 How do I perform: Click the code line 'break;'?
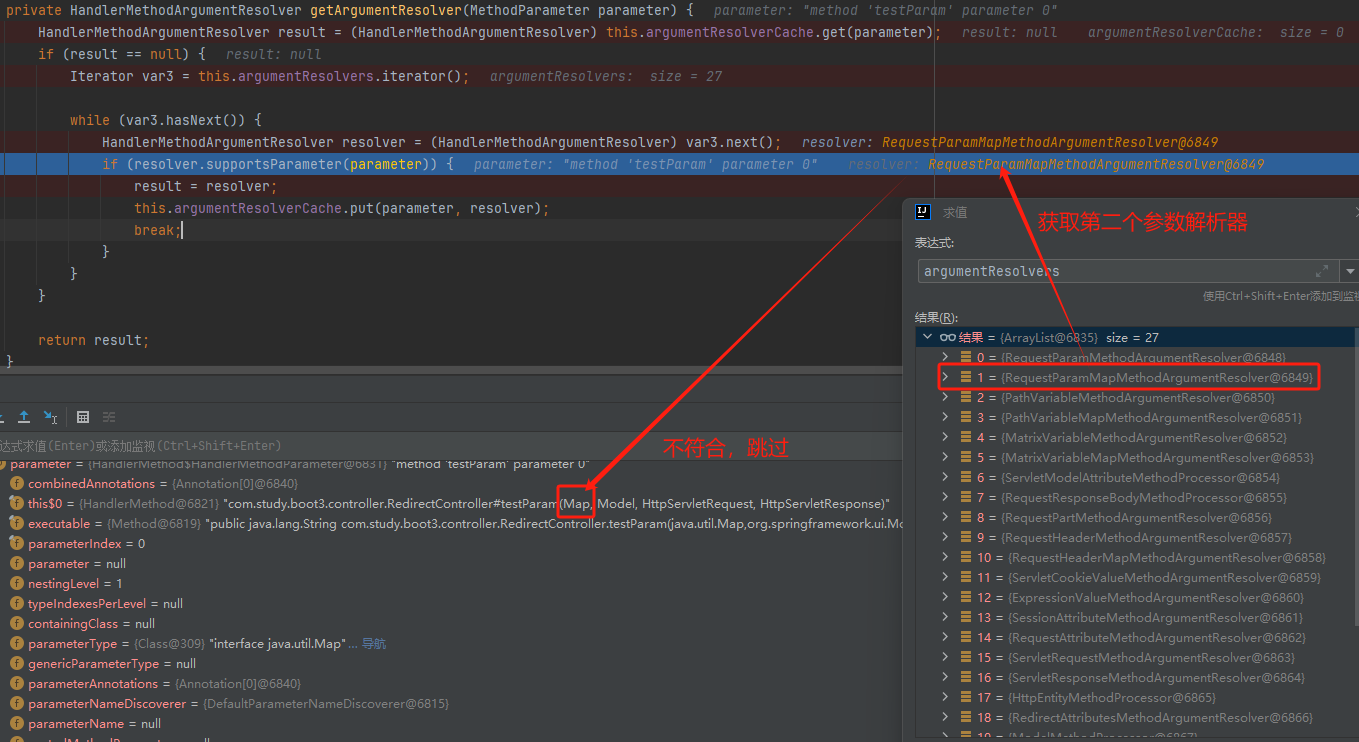pos(158,230)
